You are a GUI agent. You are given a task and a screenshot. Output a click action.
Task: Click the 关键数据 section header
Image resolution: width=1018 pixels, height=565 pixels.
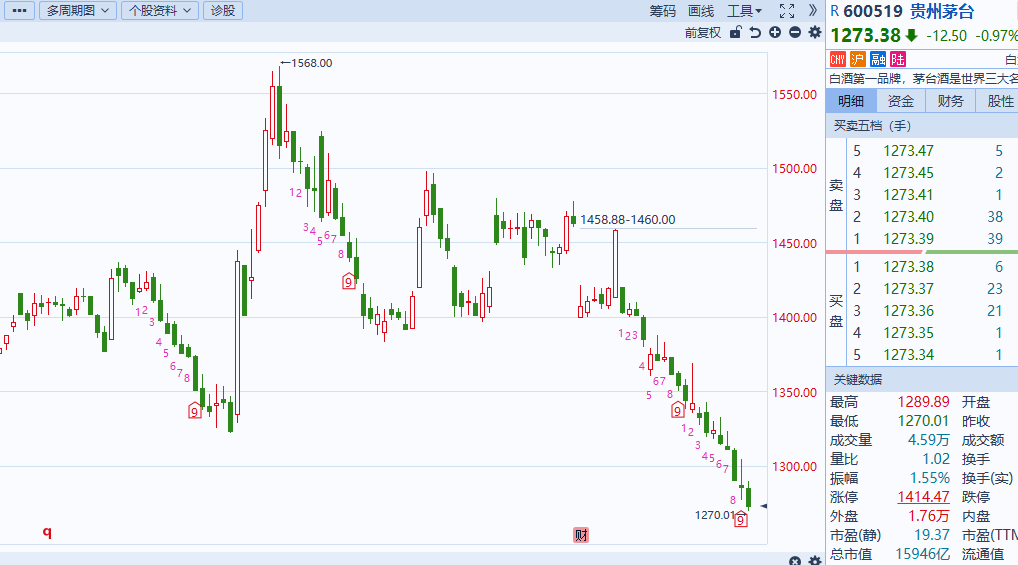click(858, 379)
